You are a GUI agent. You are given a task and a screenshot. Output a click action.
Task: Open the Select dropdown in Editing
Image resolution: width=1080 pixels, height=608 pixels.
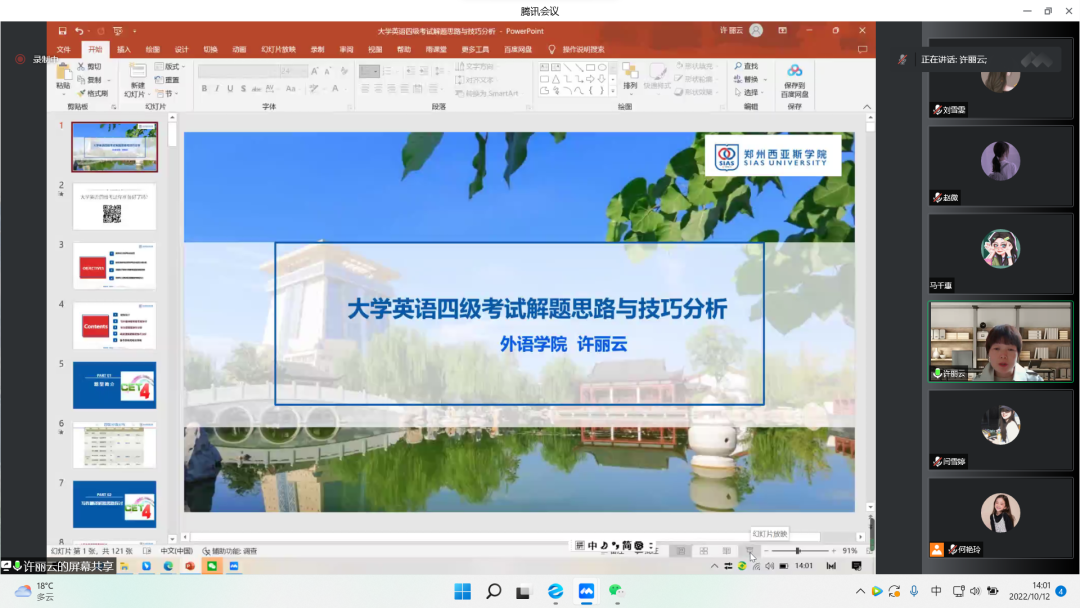(749, 92)
